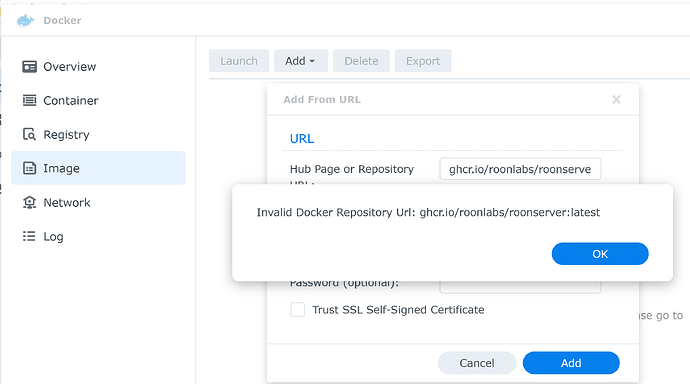
Task: Select the Overview sidebar icon
Action: pos(29,67)
